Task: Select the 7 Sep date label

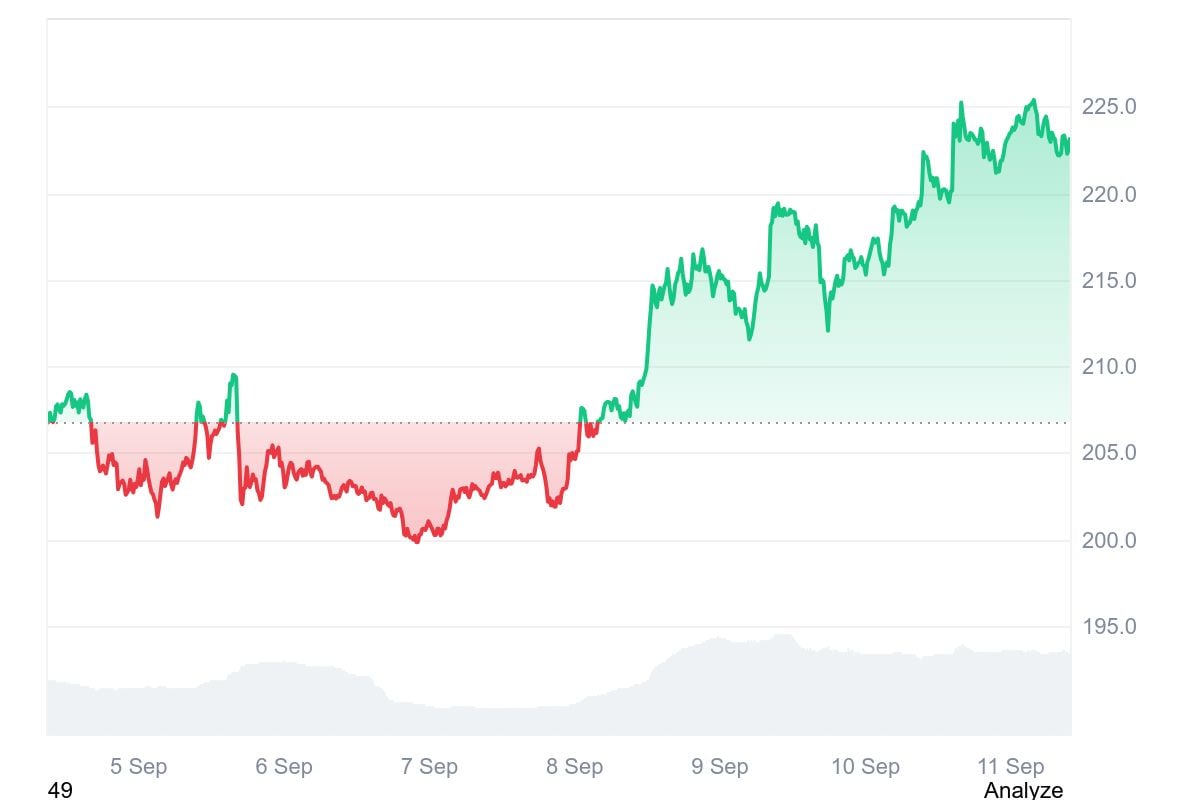Action: click(x=429, y=767)
